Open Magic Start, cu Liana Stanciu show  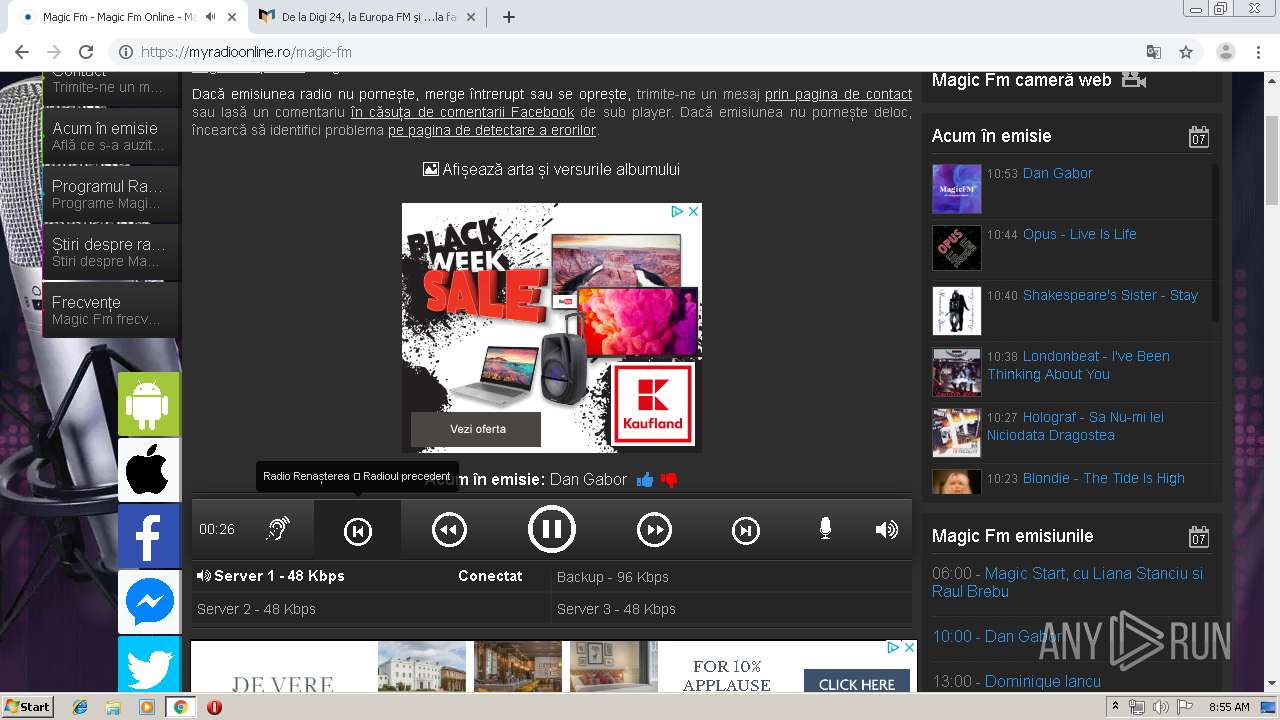1068,582
